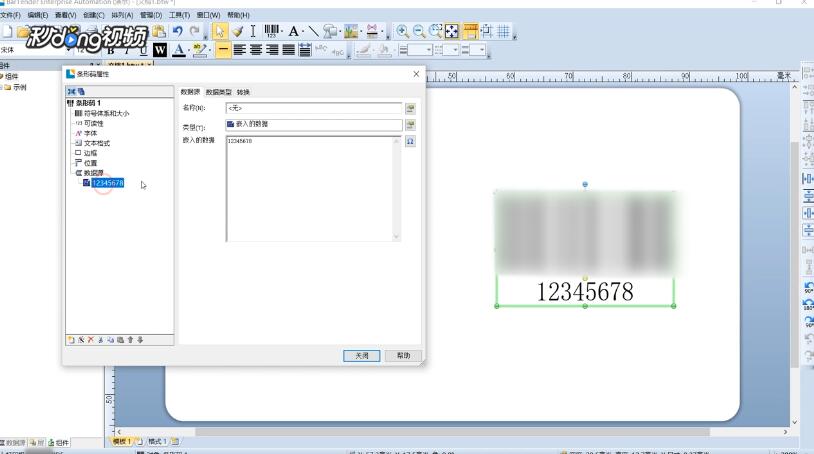Click the 关闭 button in dialog

coord(361,356)
